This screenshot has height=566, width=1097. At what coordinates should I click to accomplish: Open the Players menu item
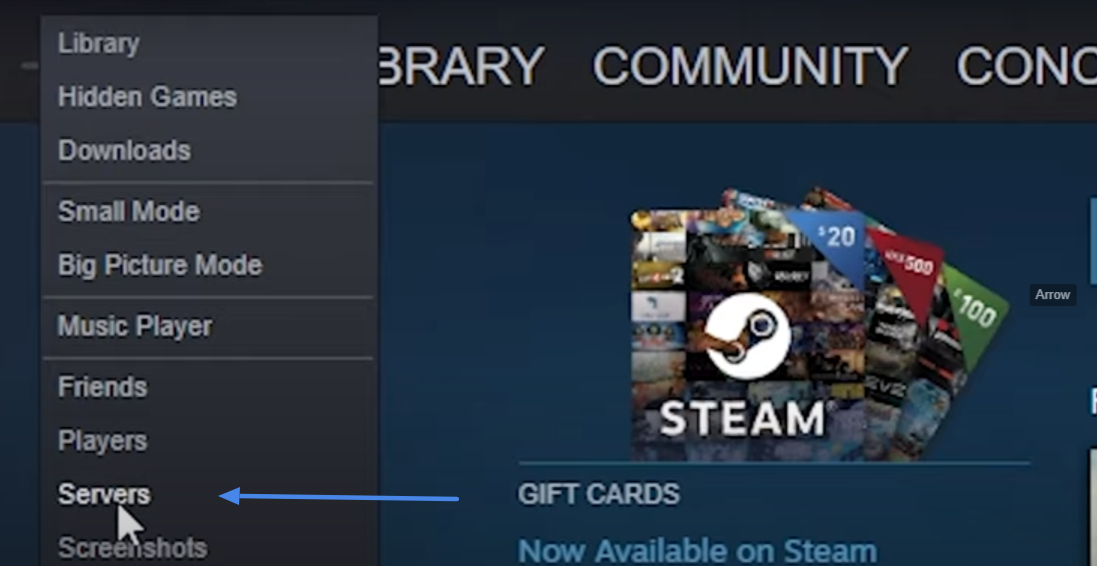(103, 441)
